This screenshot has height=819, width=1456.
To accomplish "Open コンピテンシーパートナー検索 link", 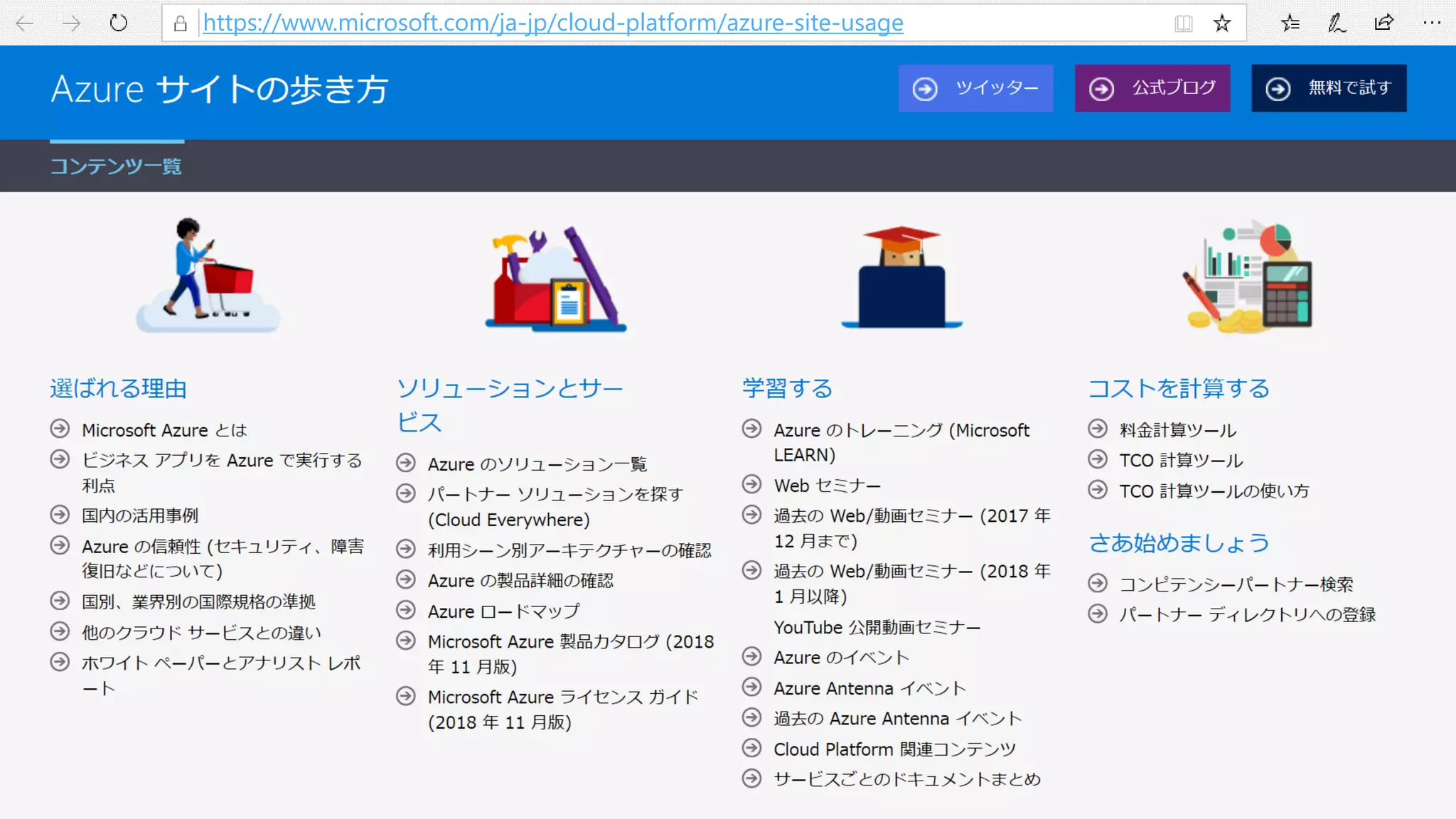I will coord(1236,584).
